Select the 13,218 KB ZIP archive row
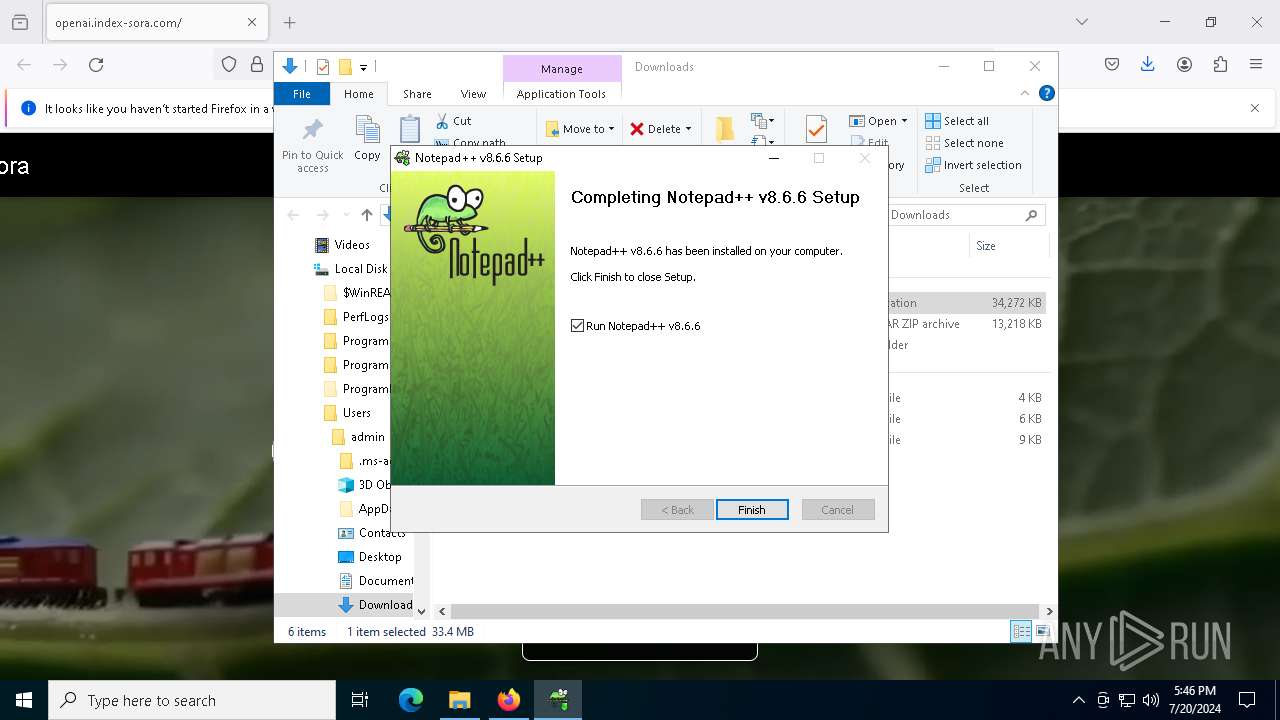The image size is (1280, 720). coord(966,324)
